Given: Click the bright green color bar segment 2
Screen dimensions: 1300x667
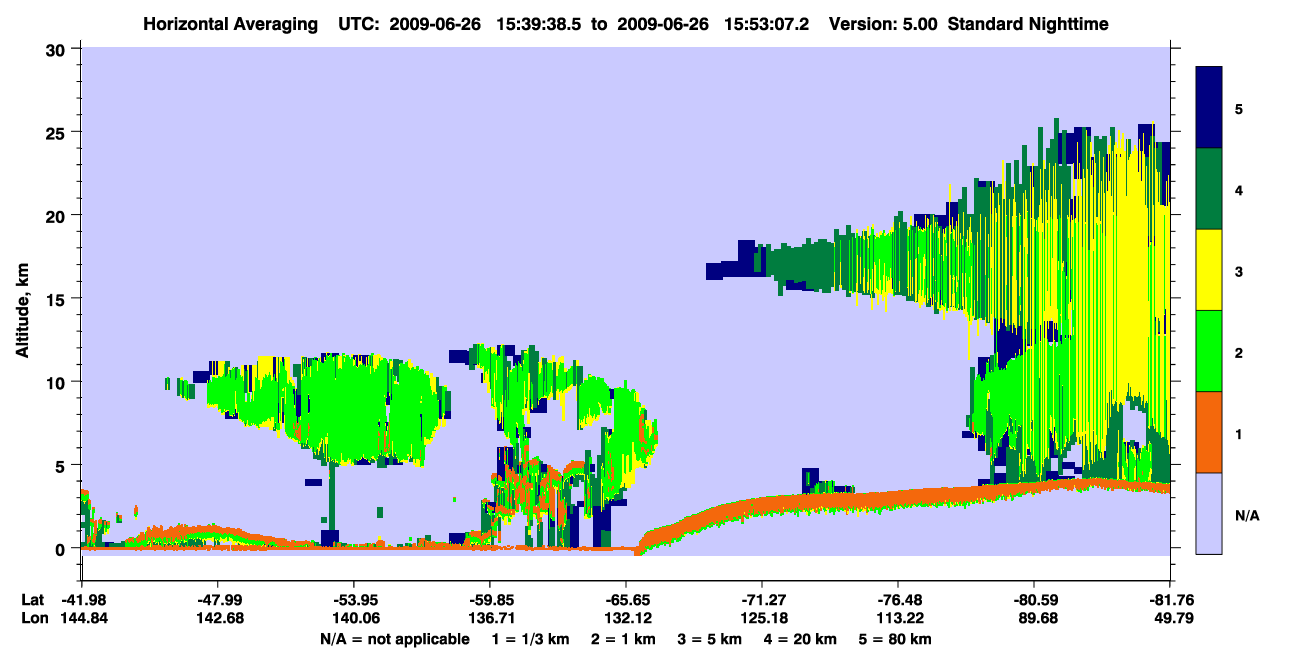Looking at the screenshot, I should point(1209,351).
